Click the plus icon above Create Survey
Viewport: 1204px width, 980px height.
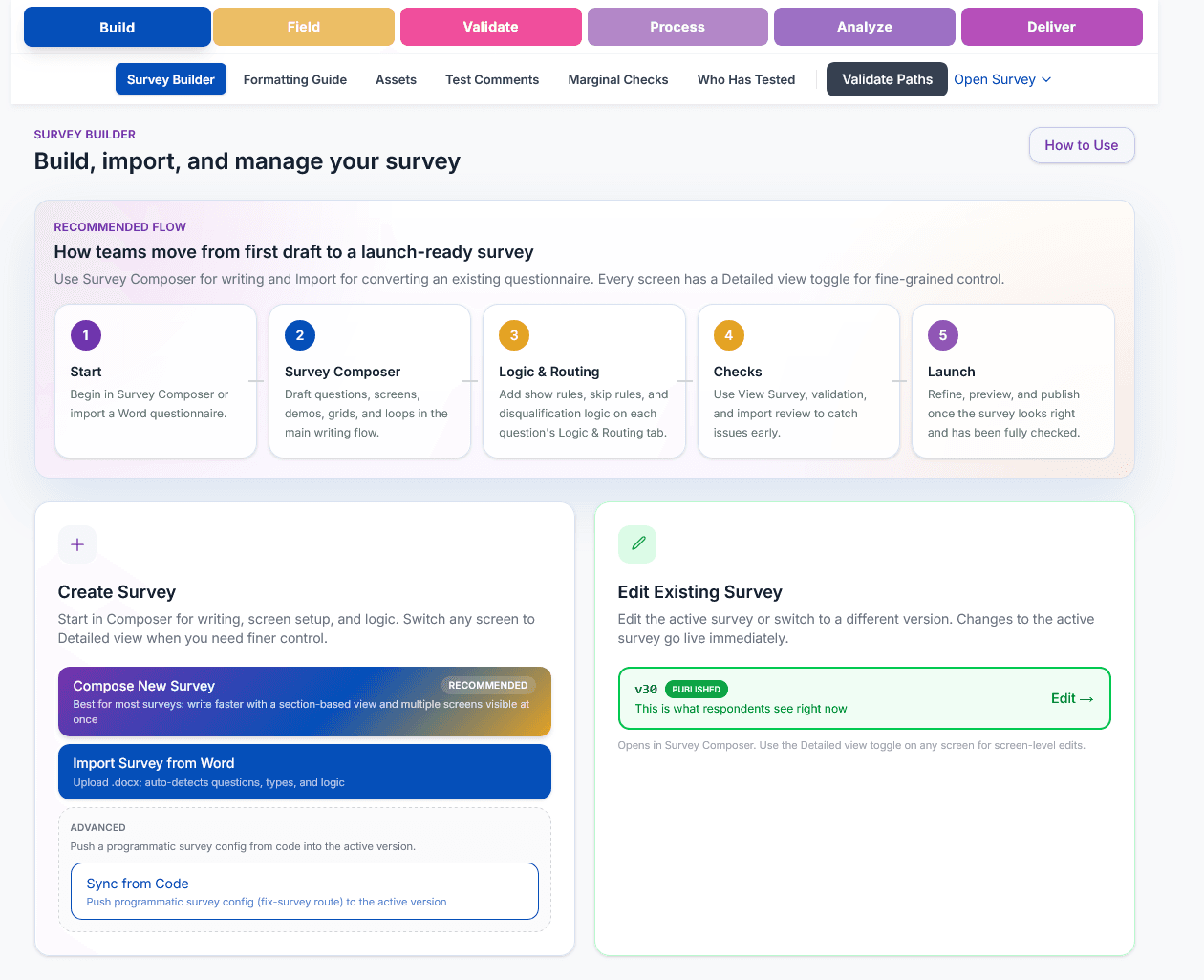77,544
